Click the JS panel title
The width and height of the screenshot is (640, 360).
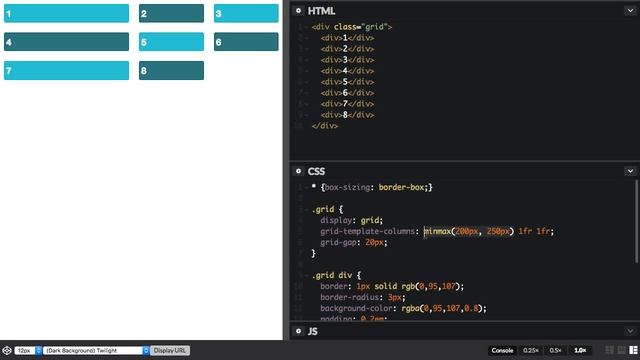(x=313, y=331)
